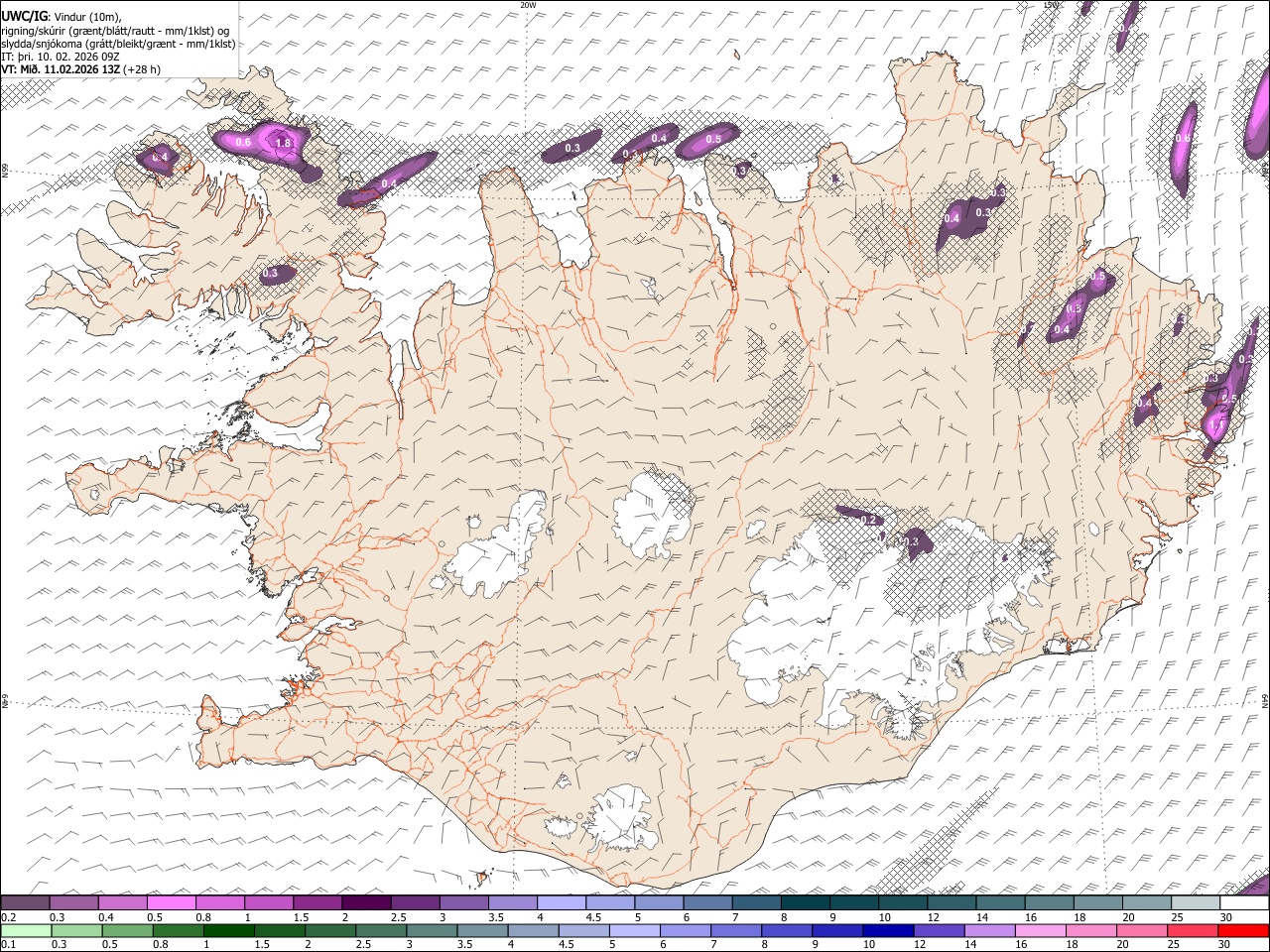
Task: Click the 0.6 label offshore in the northeast
Action: 1183,139
